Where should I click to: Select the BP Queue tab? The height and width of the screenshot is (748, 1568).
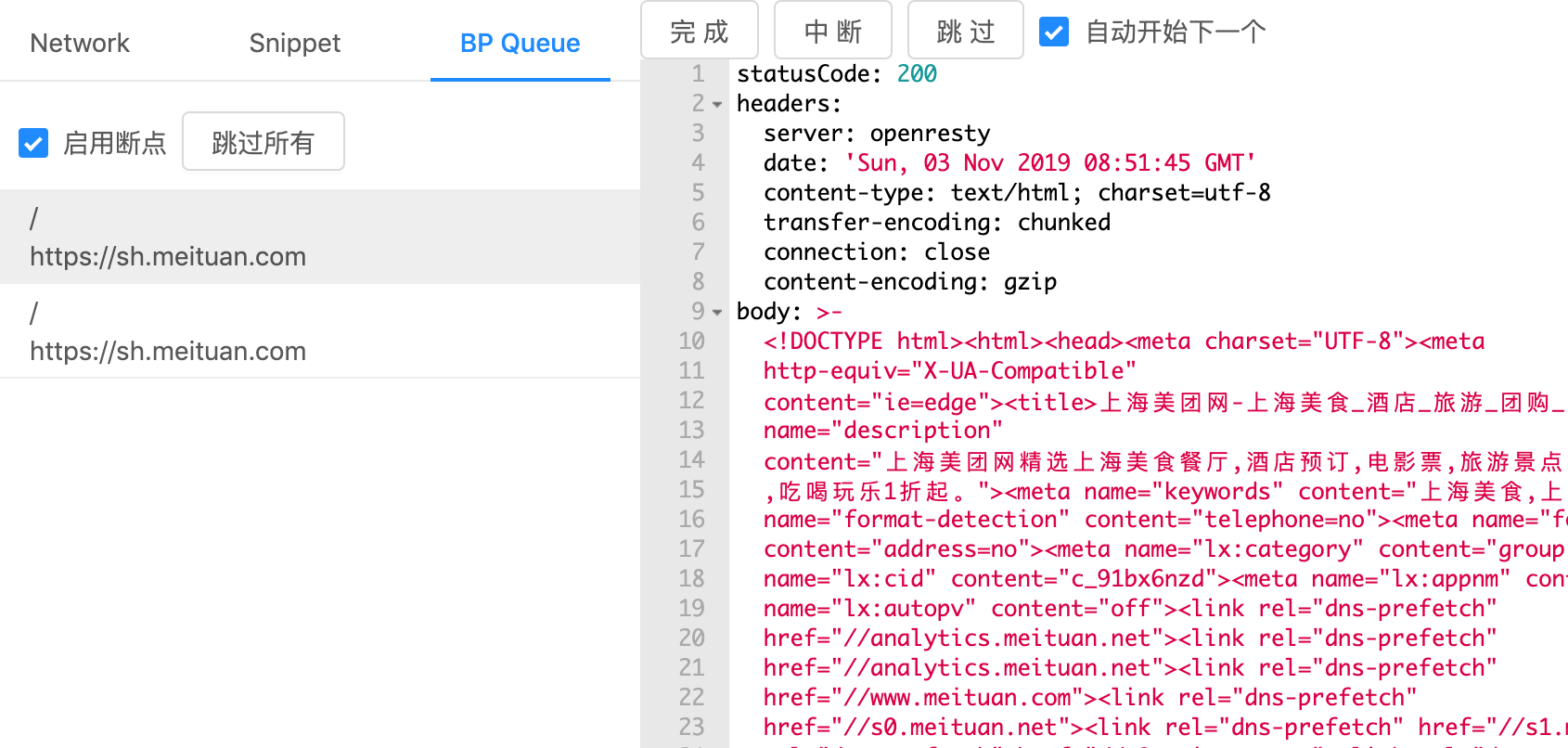coord(520,43)
